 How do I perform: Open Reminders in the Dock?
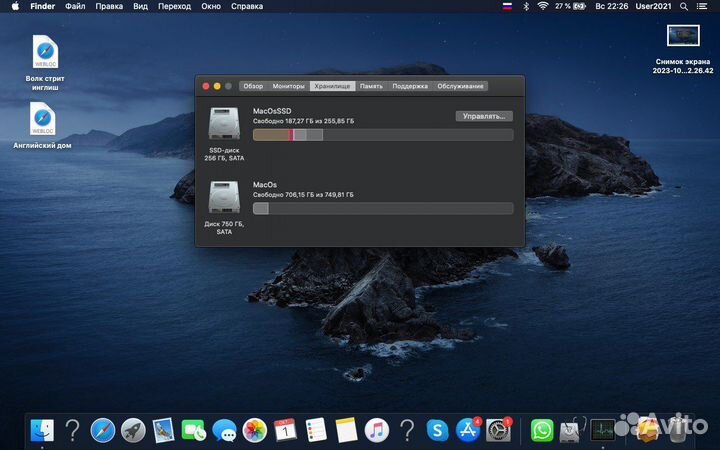(315, 430)
